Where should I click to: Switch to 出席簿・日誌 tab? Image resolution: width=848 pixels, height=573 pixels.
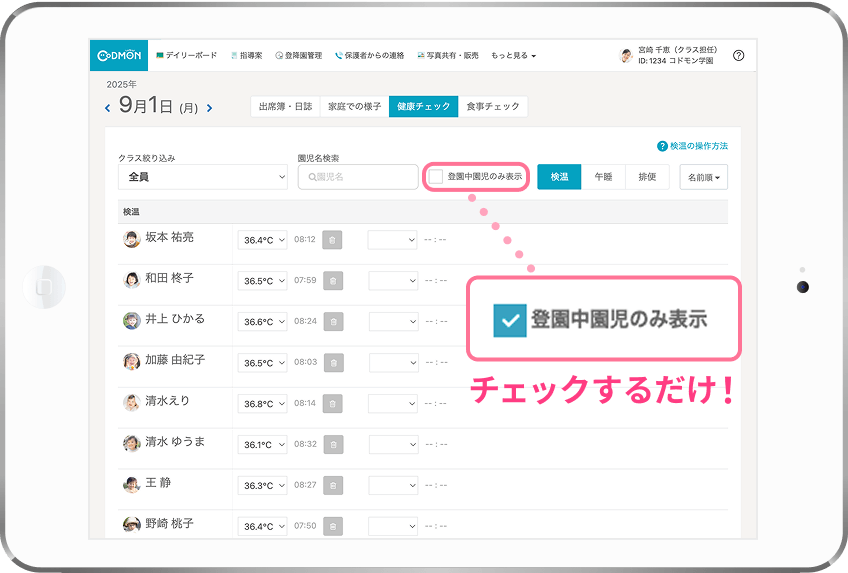point(285,106)
